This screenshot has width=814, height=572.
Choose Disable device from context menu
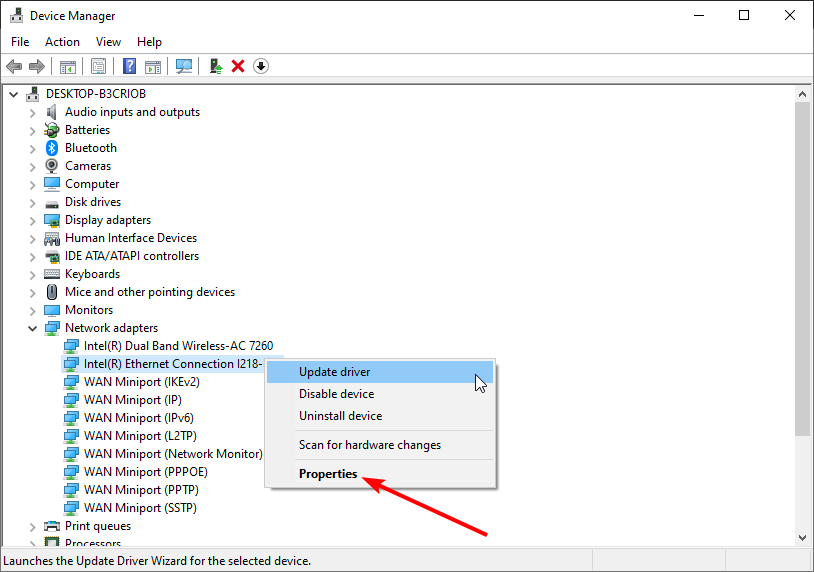coord(379,394)
